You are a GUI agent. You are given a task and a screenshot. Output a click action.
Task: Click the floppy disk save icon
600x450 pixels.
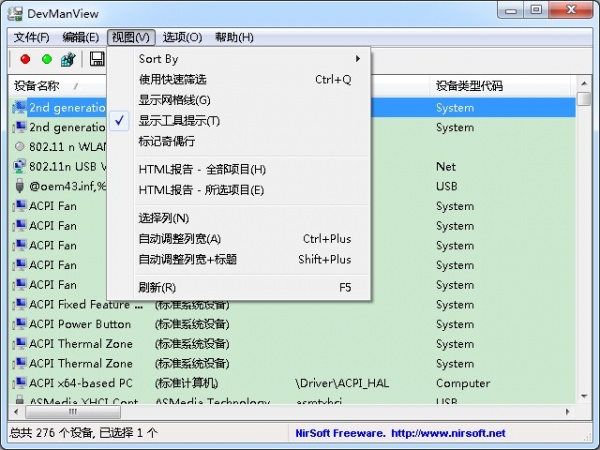pyautogui.click(x=97, y=60)
